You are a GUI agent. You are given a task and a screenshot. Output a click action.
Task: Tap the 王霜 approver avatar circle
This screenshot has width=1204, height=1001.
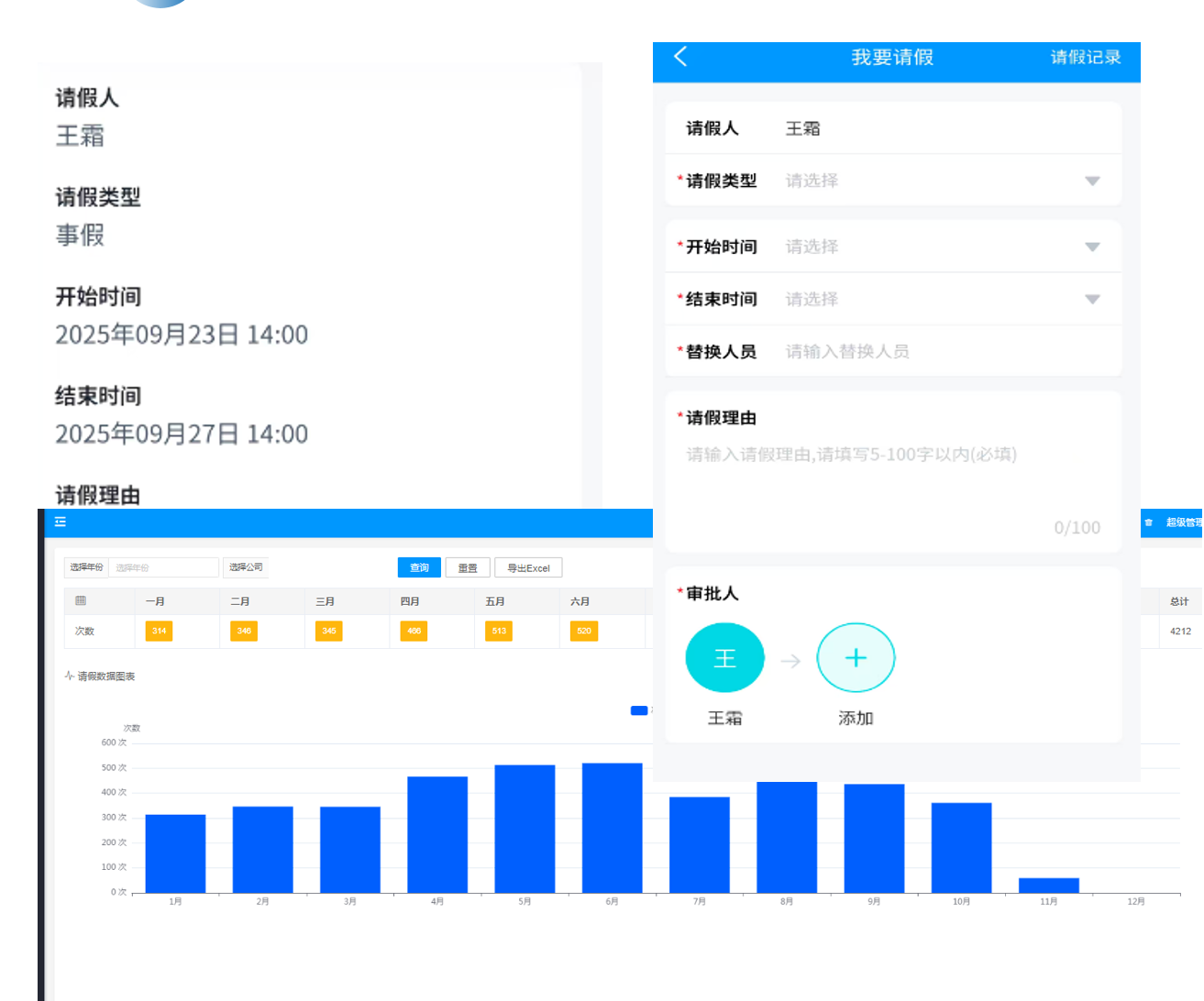[724, 658]
